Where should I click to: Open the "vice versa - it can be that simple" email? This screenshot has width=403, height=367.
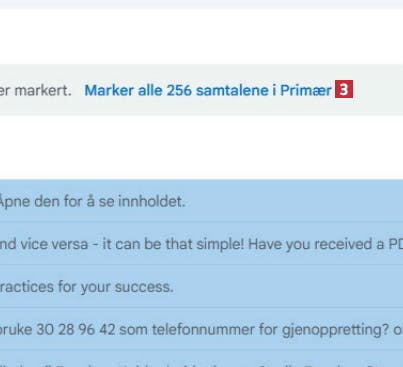(201, 244)
